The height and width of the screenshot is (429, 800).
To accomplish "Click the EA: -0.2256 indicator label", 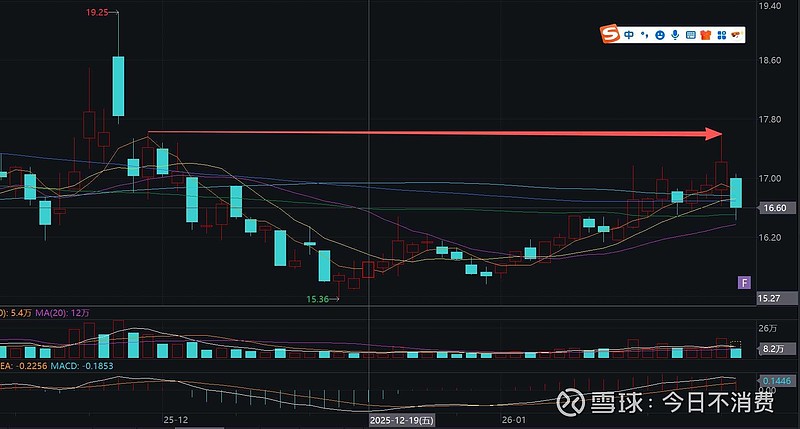I will (x=23, y=366).
